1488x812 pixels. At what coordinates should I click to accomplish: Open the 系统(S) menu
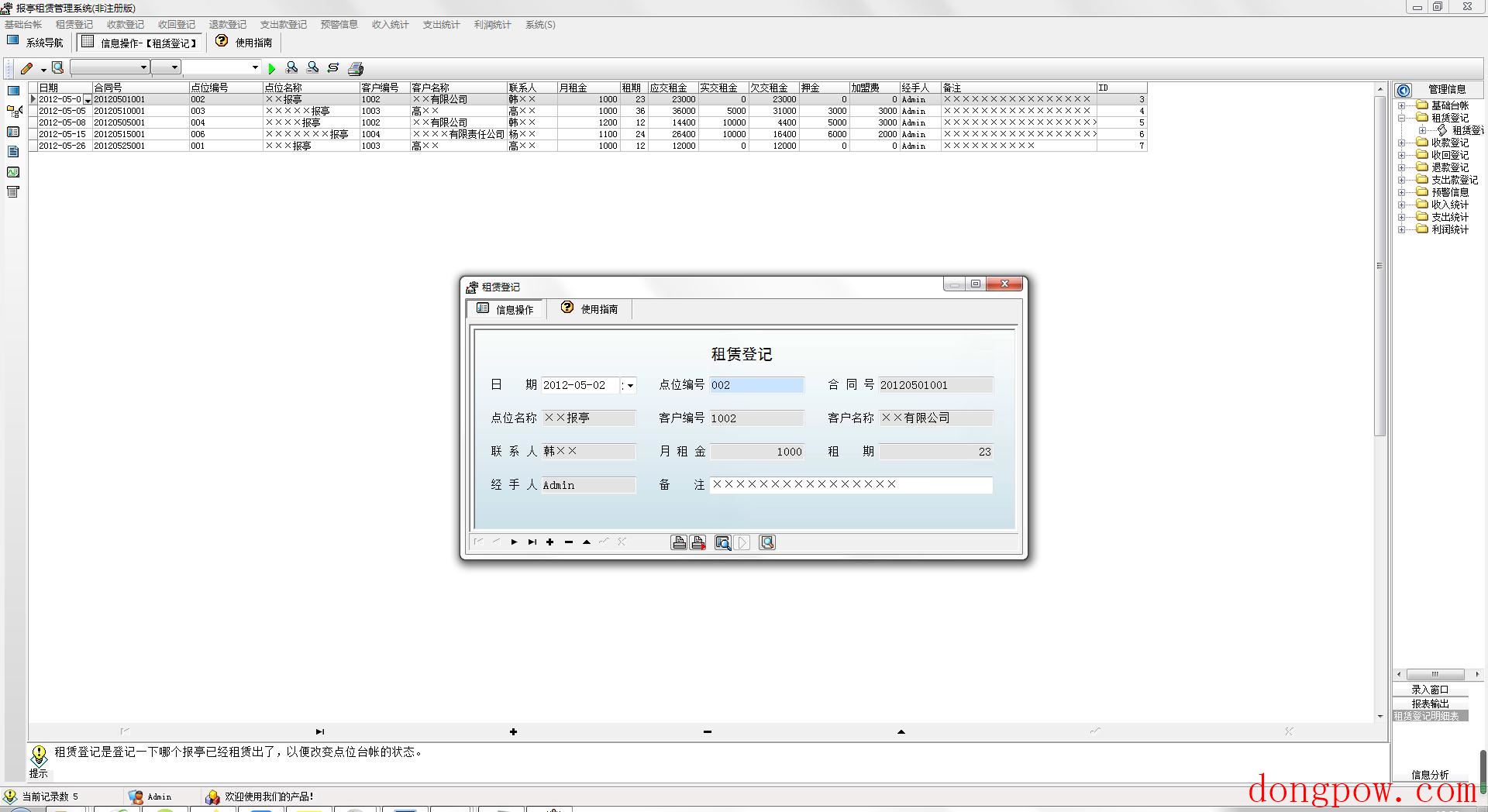tap(540, 25)
